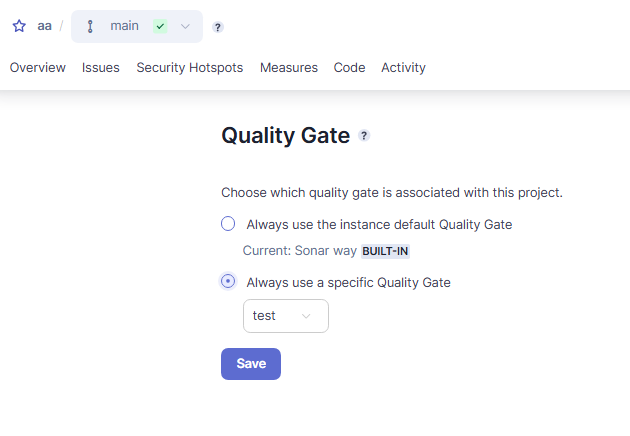This screenshot has height=436, width=630.
Task: Open help icon next to branch selector
Action: point(217,27)
